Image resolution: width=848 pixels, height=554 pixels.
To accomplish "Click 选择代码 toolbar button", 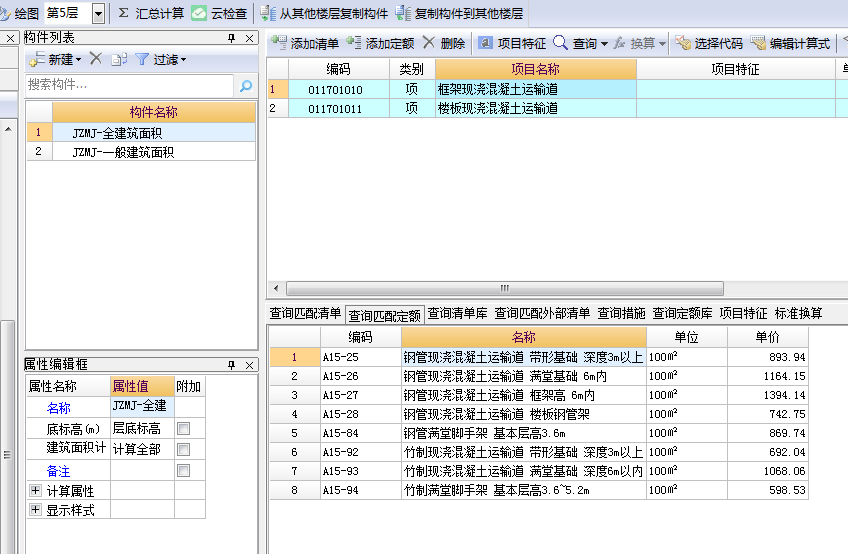I will tap(709, 43).
